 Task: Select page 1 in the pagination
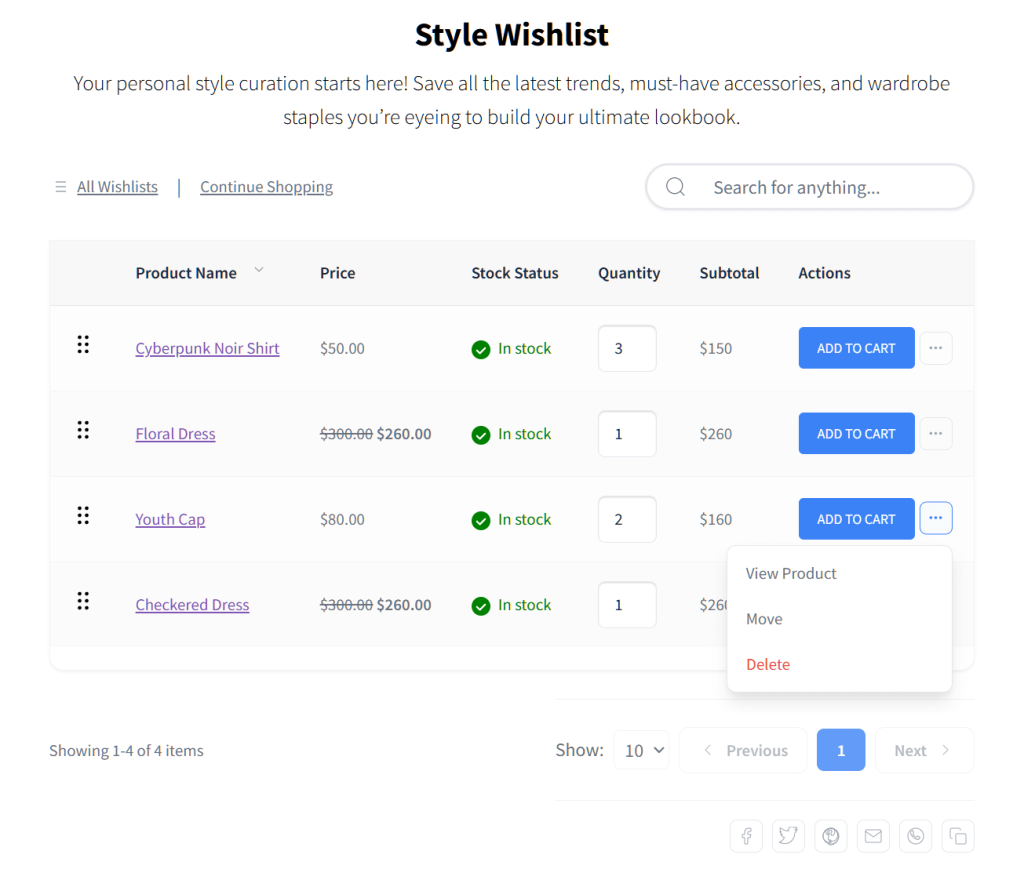click(x=841, y=750)
